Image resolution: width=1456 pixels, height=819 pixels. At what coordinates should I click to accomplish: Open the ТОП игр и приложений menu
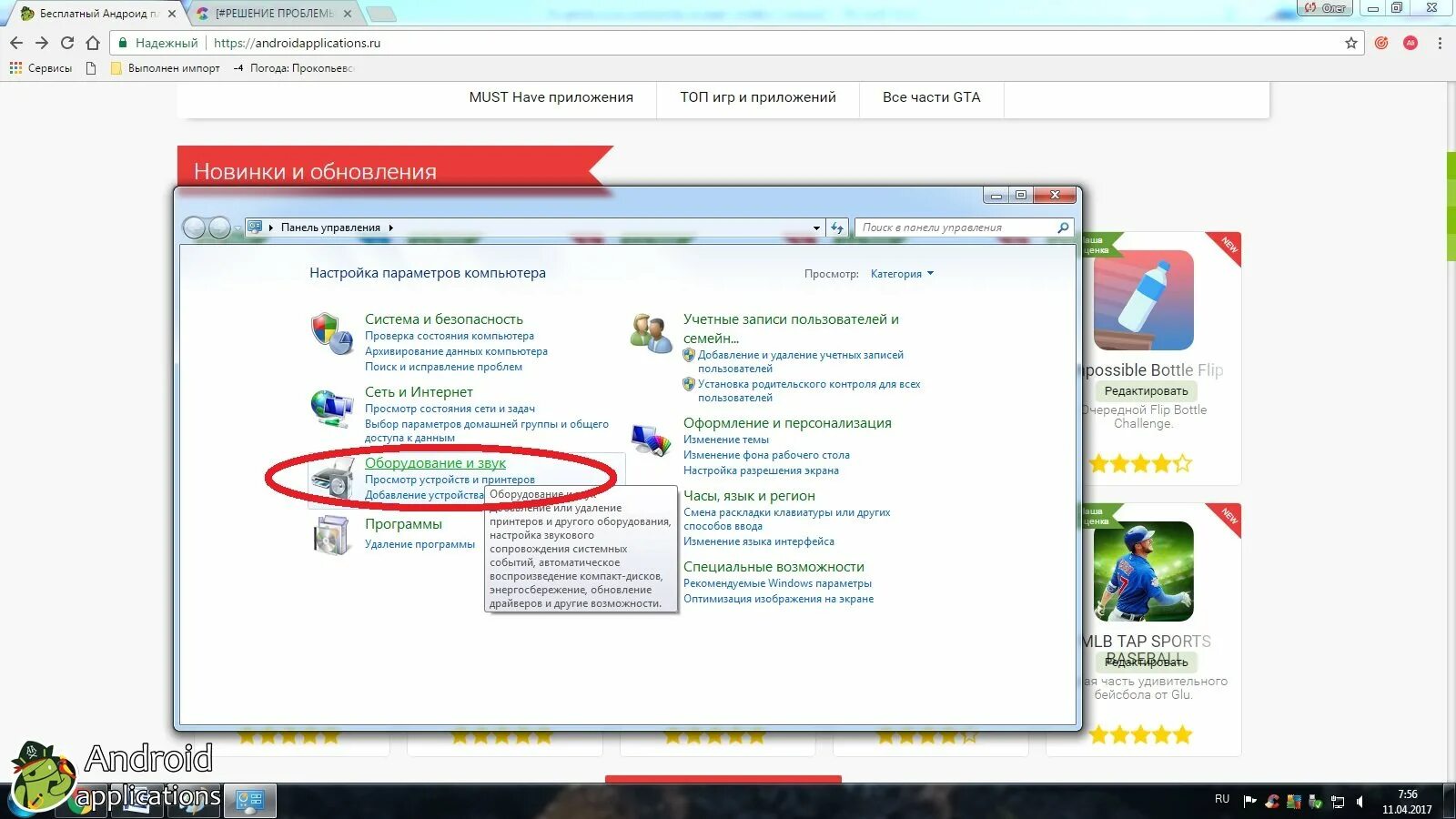758,97
